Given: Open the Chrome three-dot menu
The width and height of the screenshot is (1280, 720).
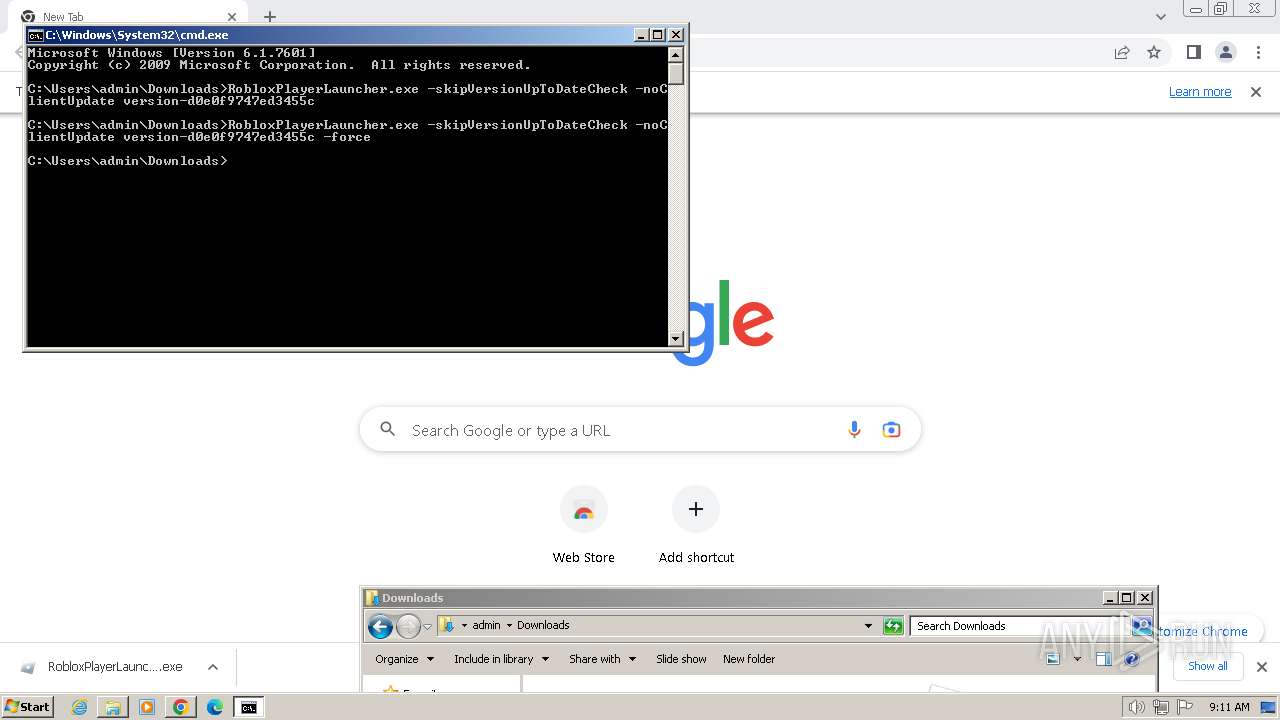Looking at the screenshot, I should click(x=1257, y=52).
